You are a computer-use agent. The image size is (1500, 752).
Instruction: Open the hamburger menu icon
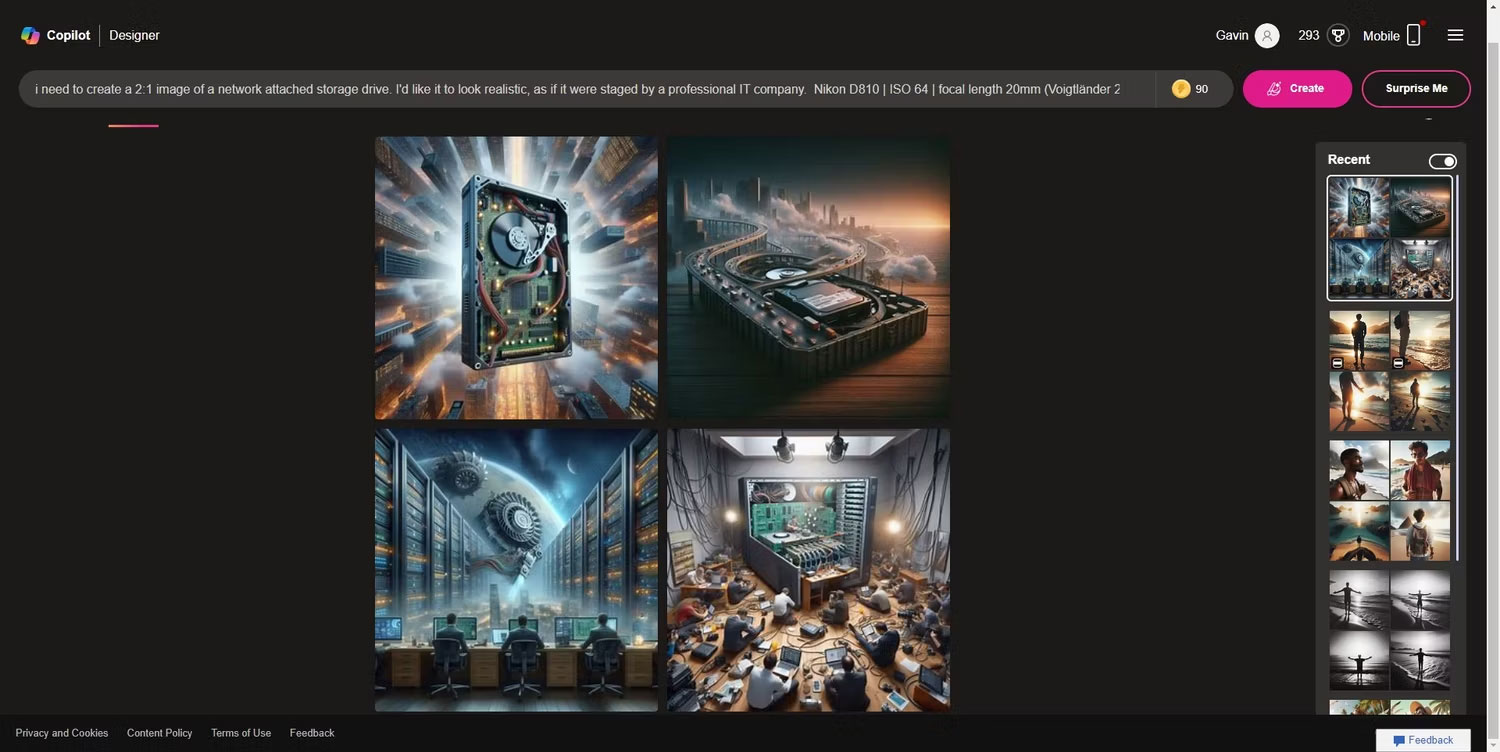point(1456,35)
